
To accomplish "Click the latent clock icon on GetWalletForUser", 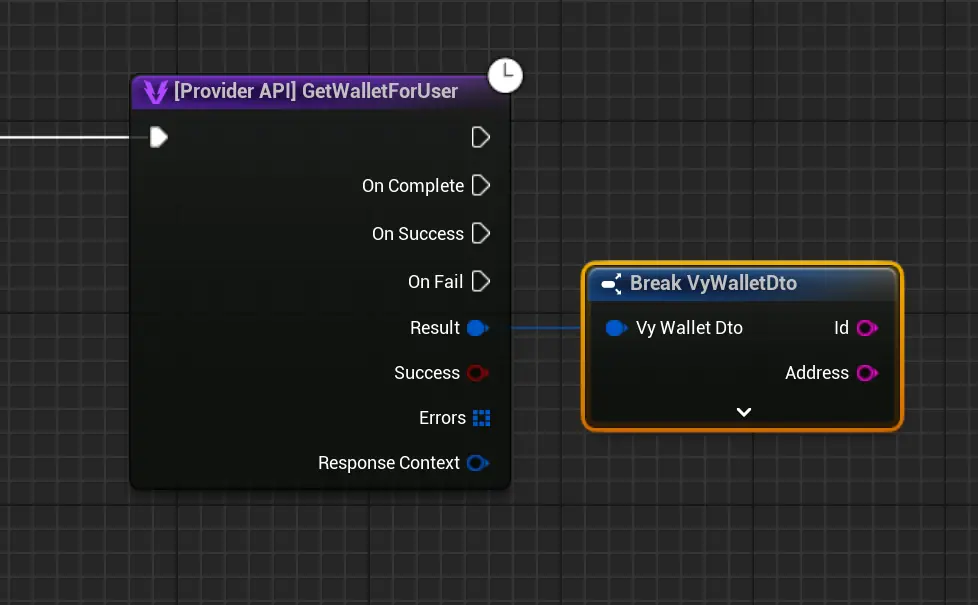I will pyautogui.click(x=505, y=75).
